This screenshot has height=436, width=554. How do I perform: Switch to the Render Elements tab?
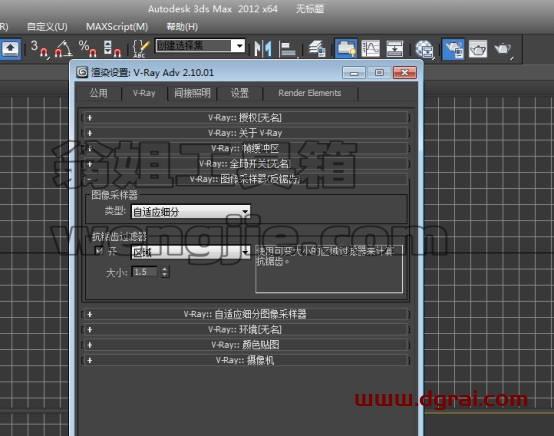tap(310, 93)
